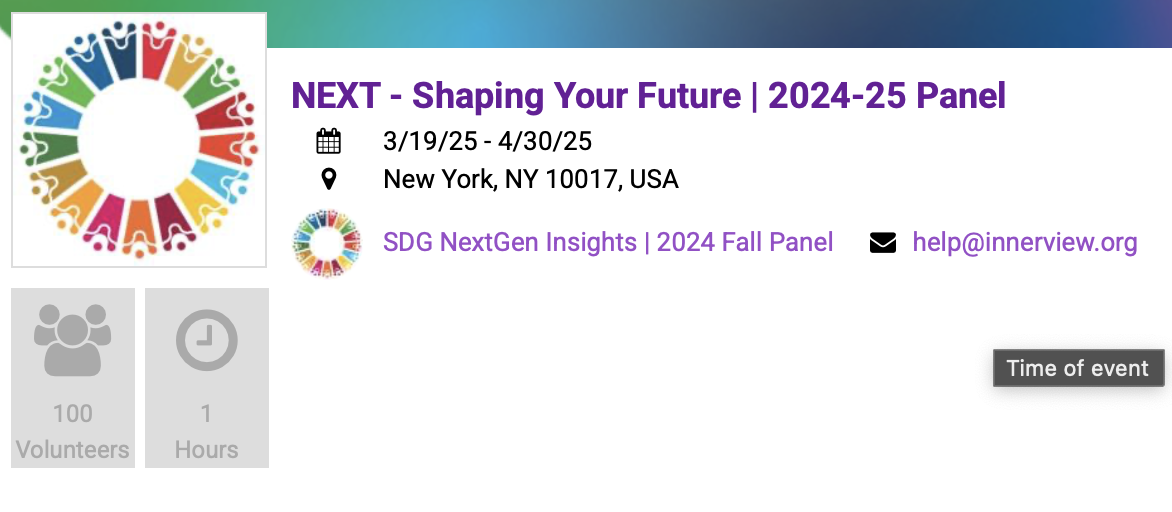The height and width of the screenshot is (512, 1172).
Task: Open SDG NextGen Insights 2024 Fall Panel link
Action: [608, 242]
